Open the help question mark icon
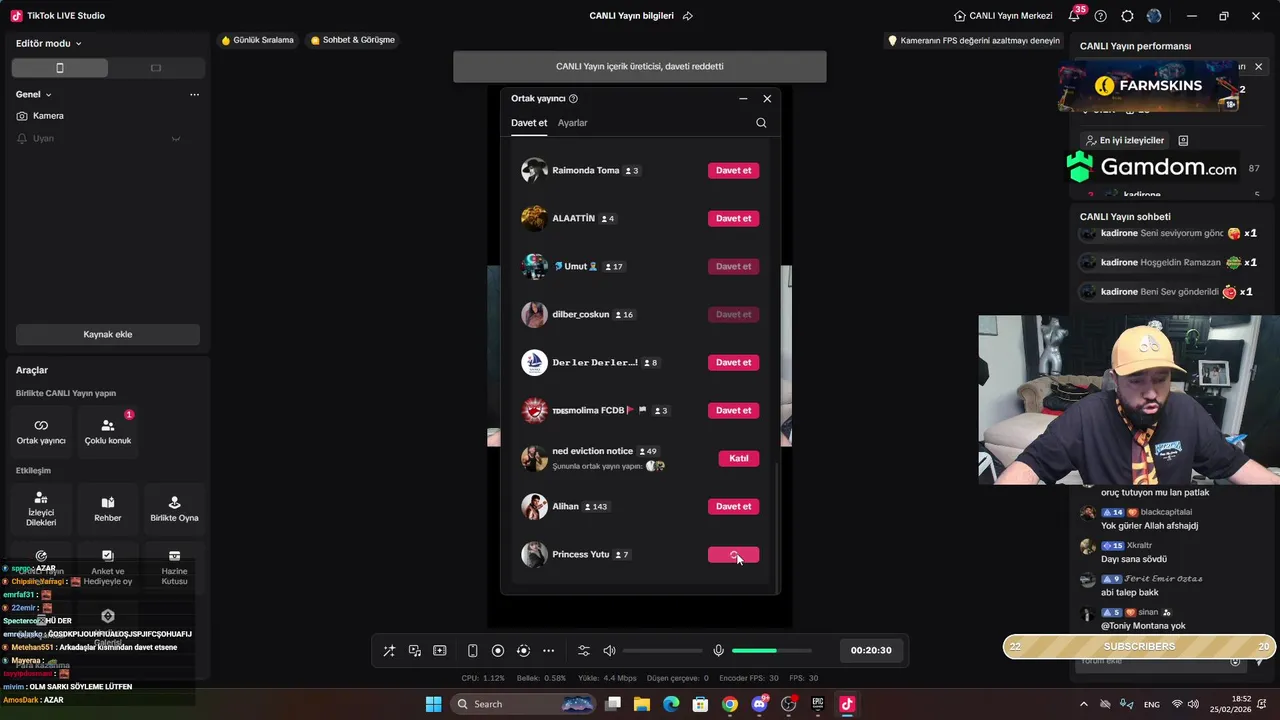Screen dimensions: 1280x720 1101,16
